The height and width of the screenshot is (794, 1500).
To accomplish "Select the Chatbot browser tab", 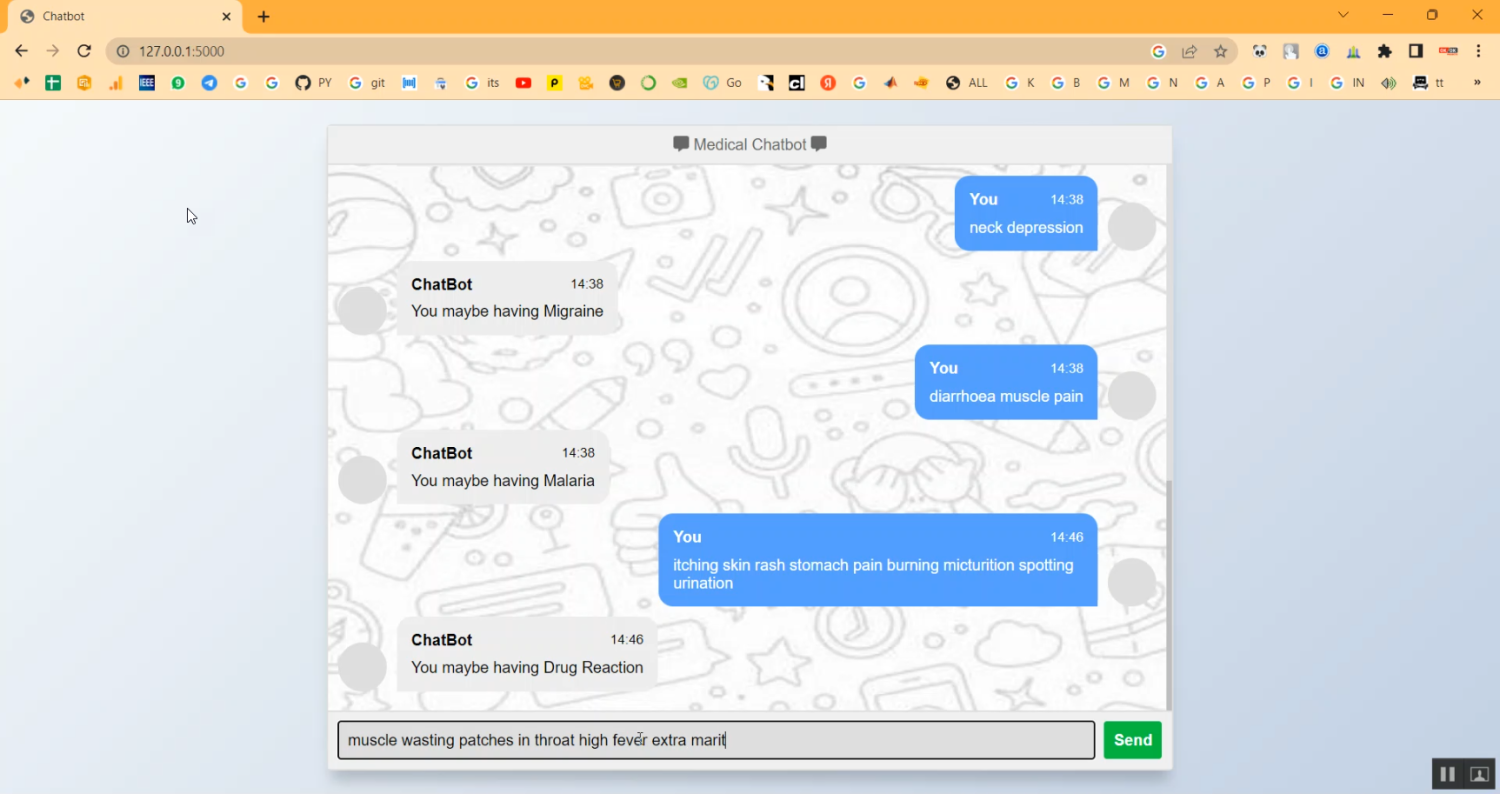I will [x=120, y=16].
